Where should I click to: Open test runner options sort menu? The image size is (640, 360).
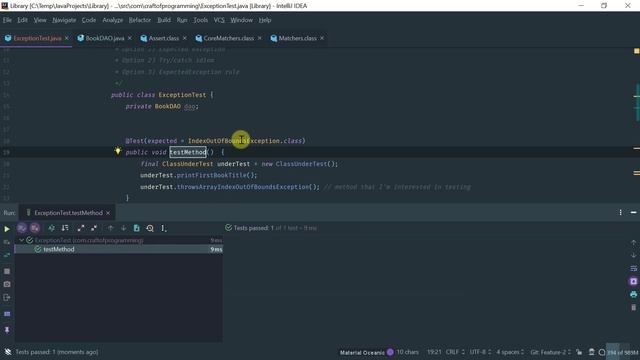click(163, 228)
